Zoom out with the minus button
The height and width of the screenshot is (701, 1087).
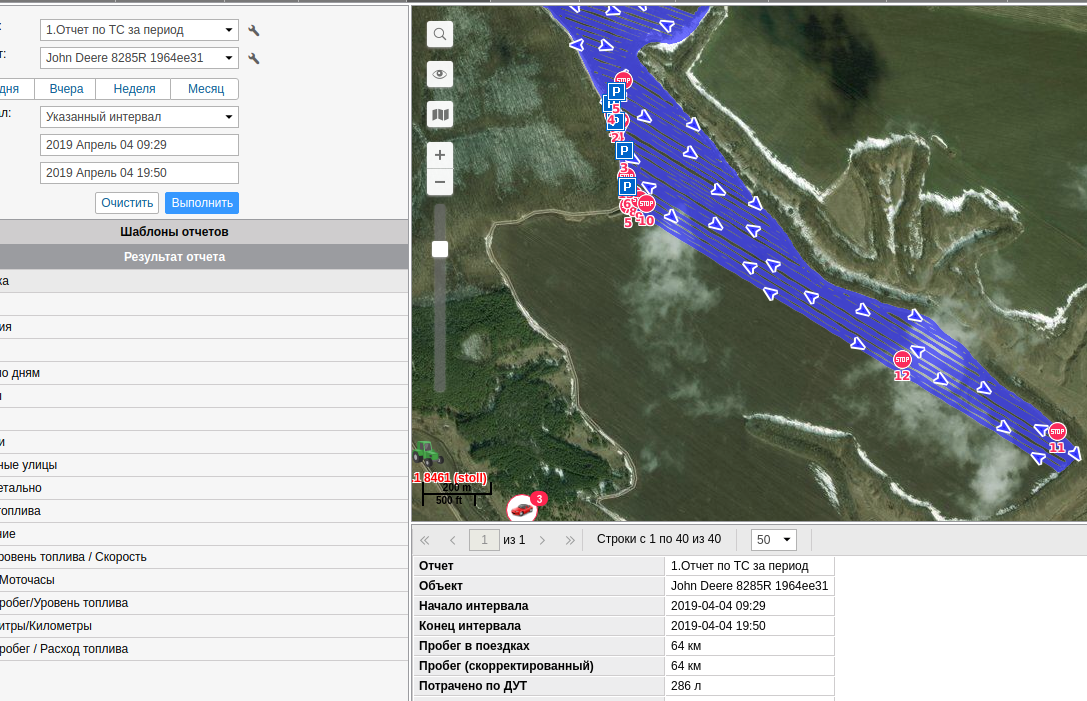tap(439, 182)
